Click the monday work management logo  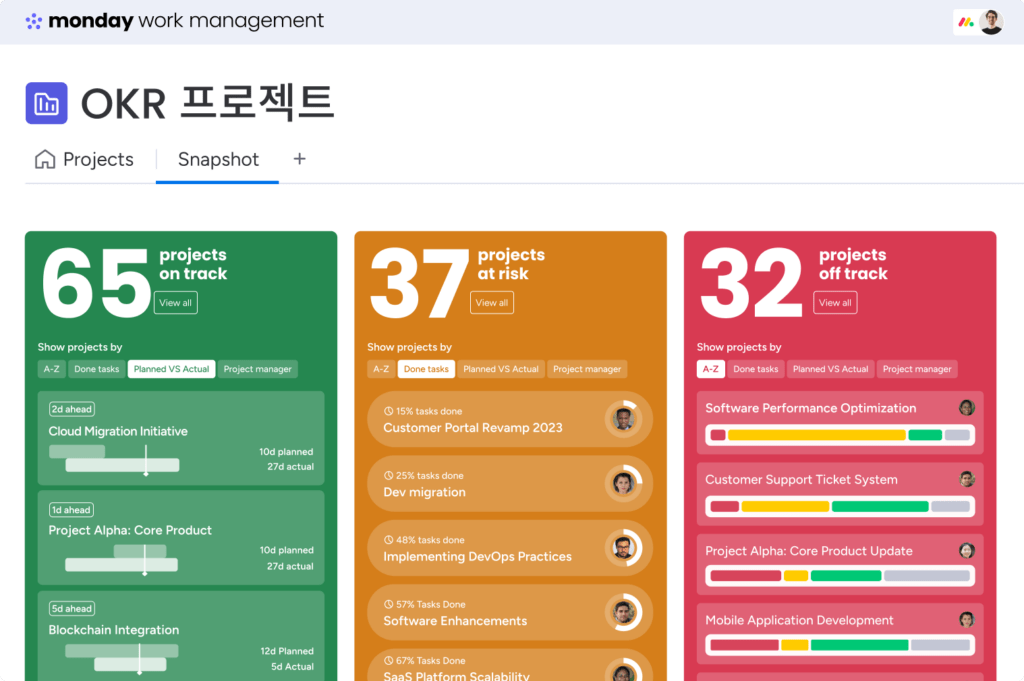pos(175,21)
